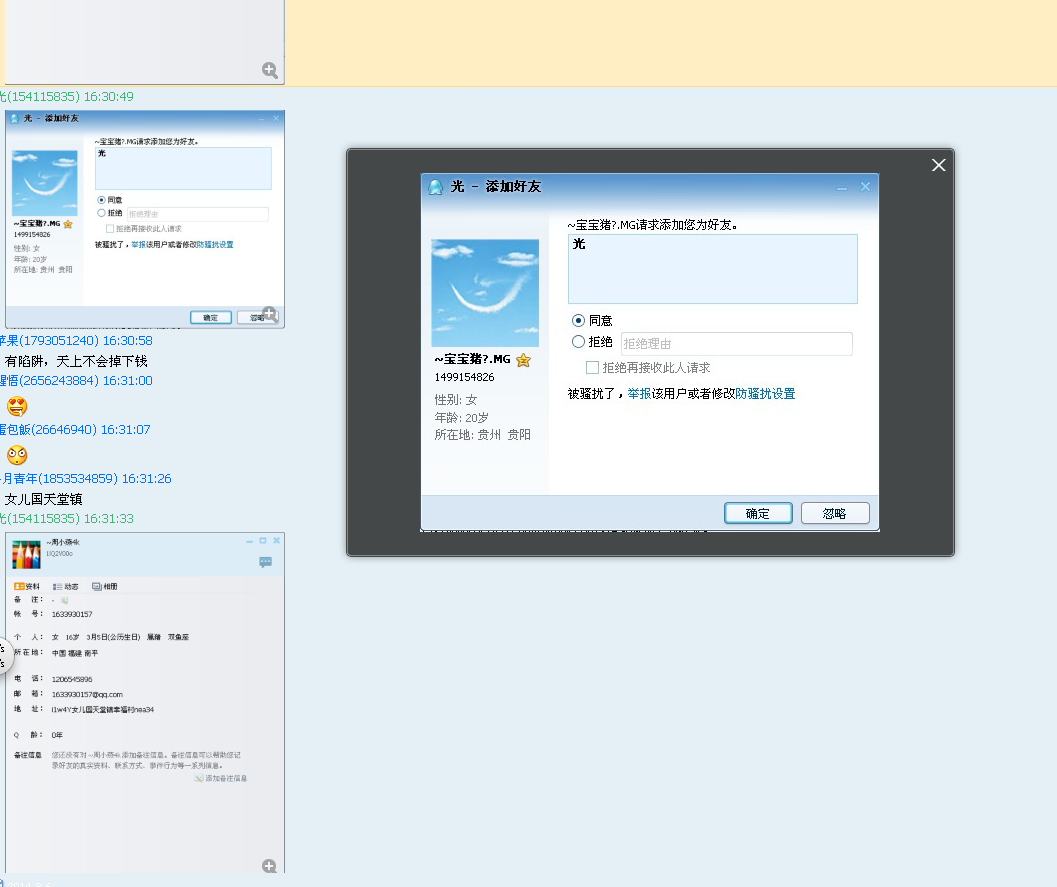Click the chat bubble icon in profile card thumbnail
Screen dimensions: 1057x887
(266, 562)
